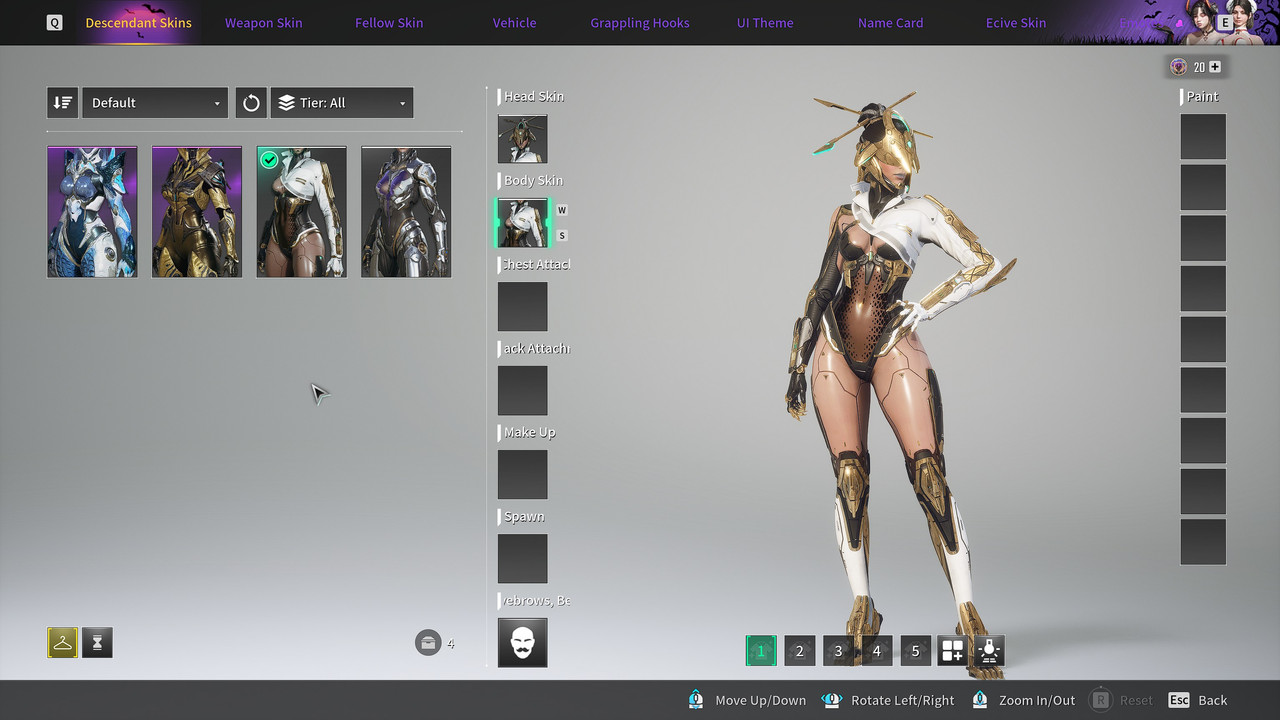Switch to Grappling Hooks tab
Image resolution: width=1280 pixels, height=720 pixels.
point(640,23)
